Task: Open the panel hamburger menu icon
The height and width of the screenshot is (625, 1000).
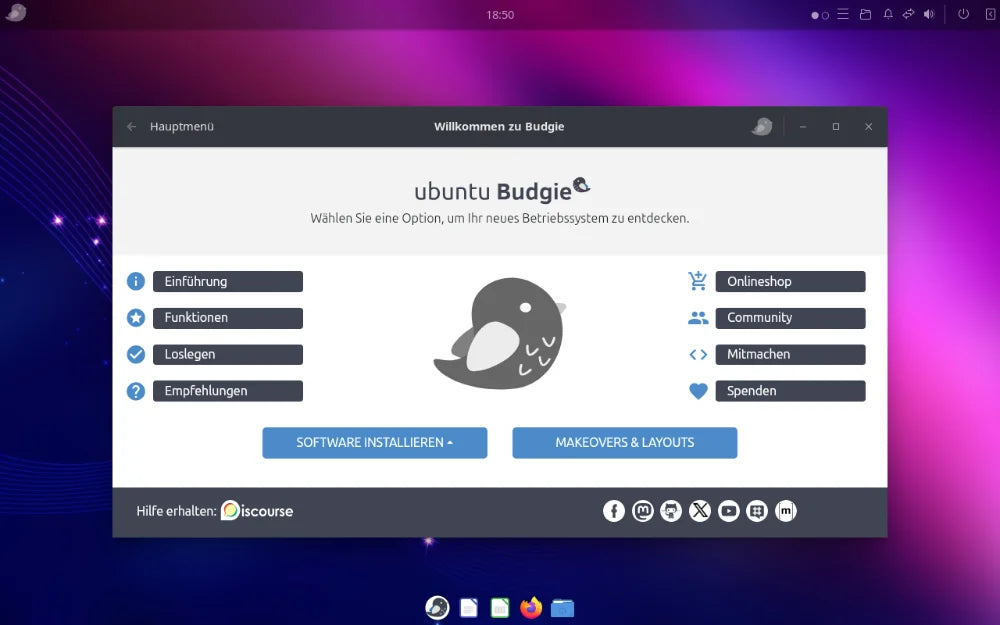Action: (x=843, y=14)
